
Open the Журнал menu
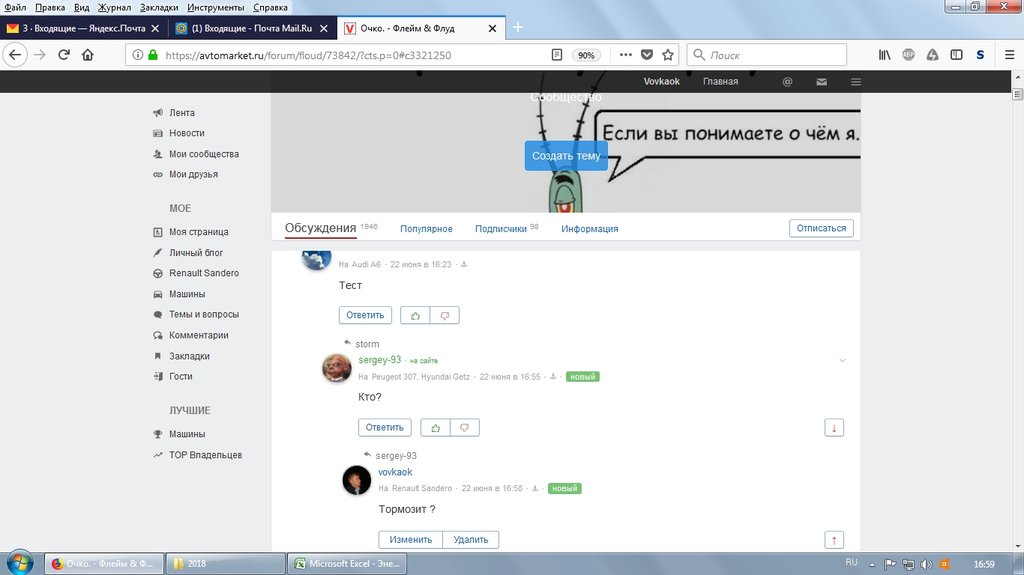click(x=114, y=7)
